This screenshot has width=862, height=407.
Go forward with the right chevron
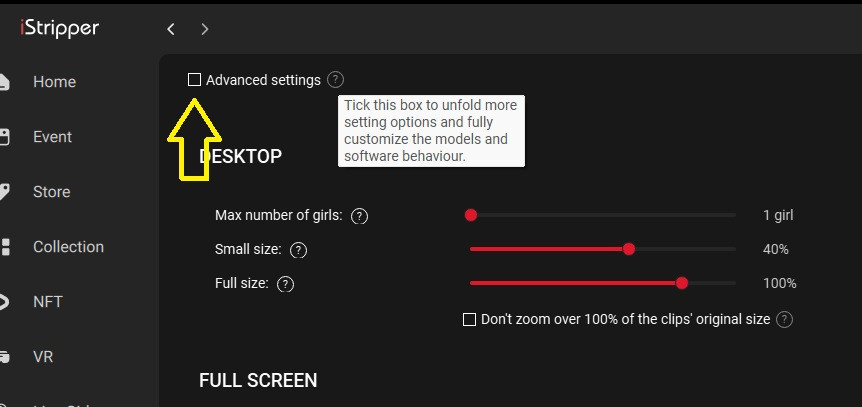click(205, 29)
